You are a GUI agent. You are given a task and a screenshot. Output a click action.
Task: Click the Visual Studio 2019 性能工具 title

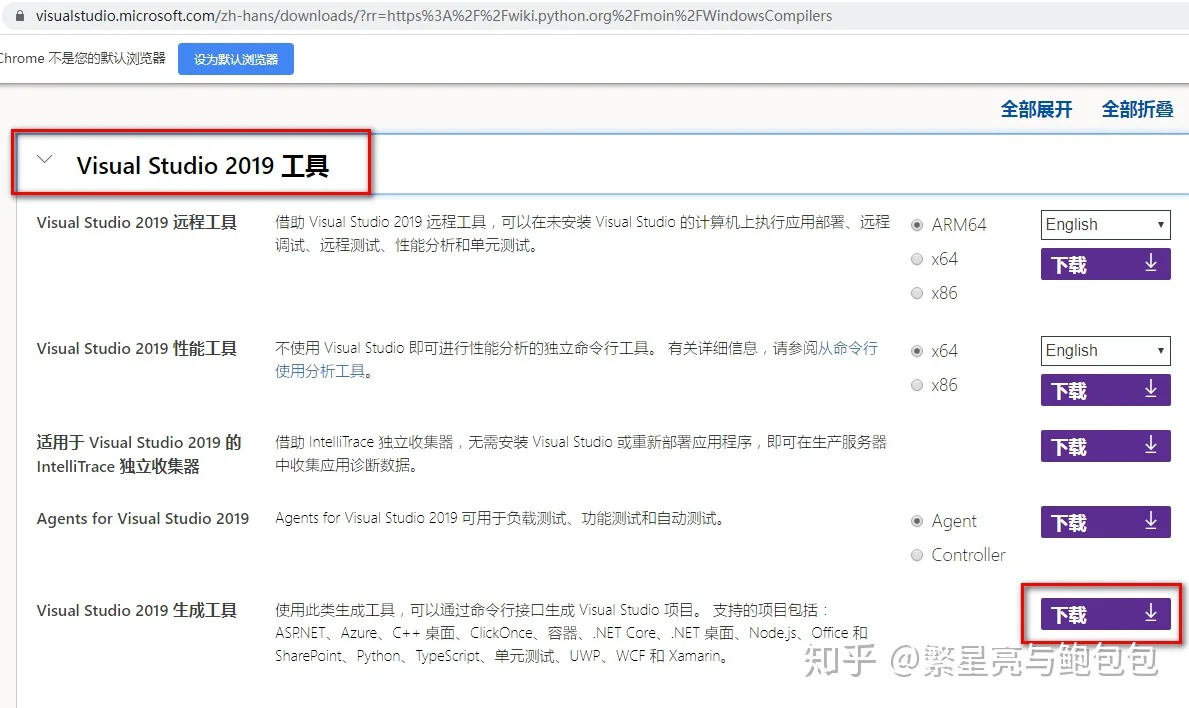click(136, 348)
